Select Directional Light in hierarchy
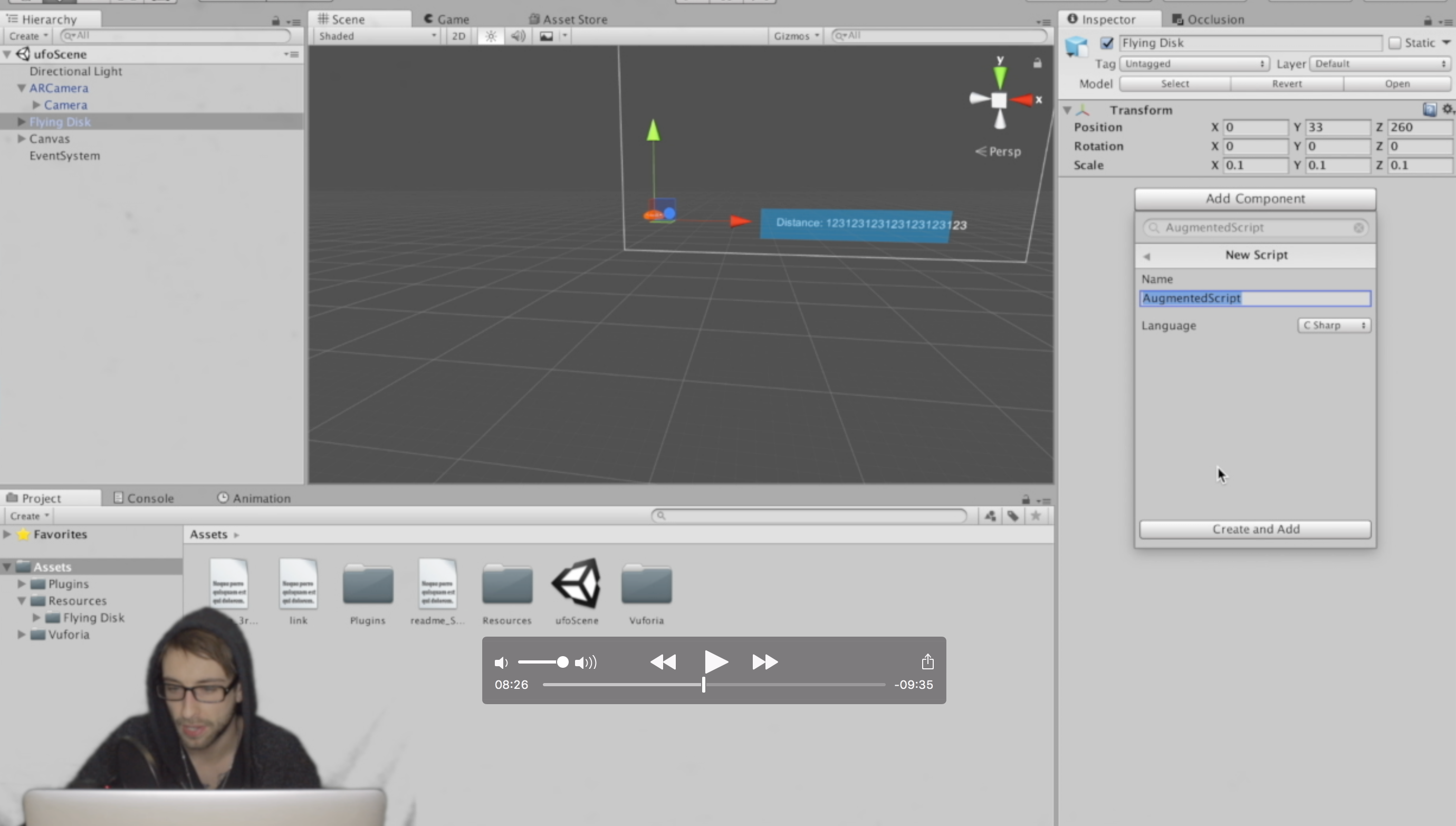This screenshot has width=1456, height=826. (x=75, y=72)
